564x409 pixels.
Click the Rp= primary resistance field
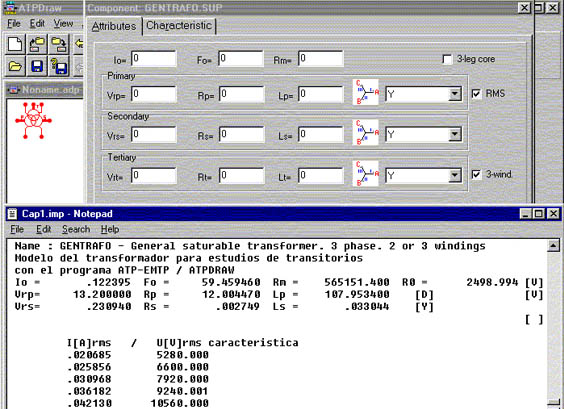point(241,94)
